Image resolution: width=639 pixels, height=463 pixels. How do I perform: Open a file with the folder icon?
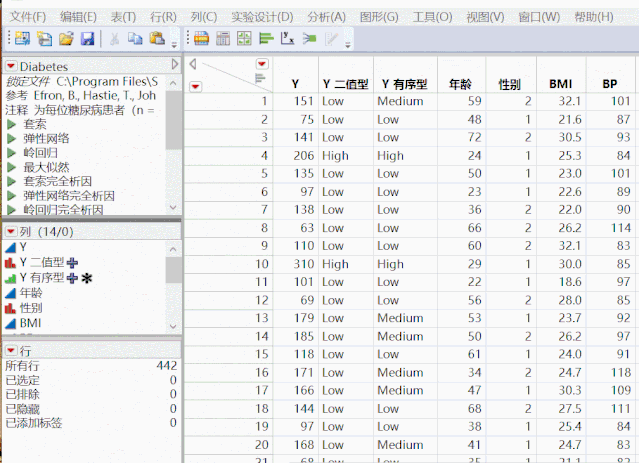click(x=66, y=39)
